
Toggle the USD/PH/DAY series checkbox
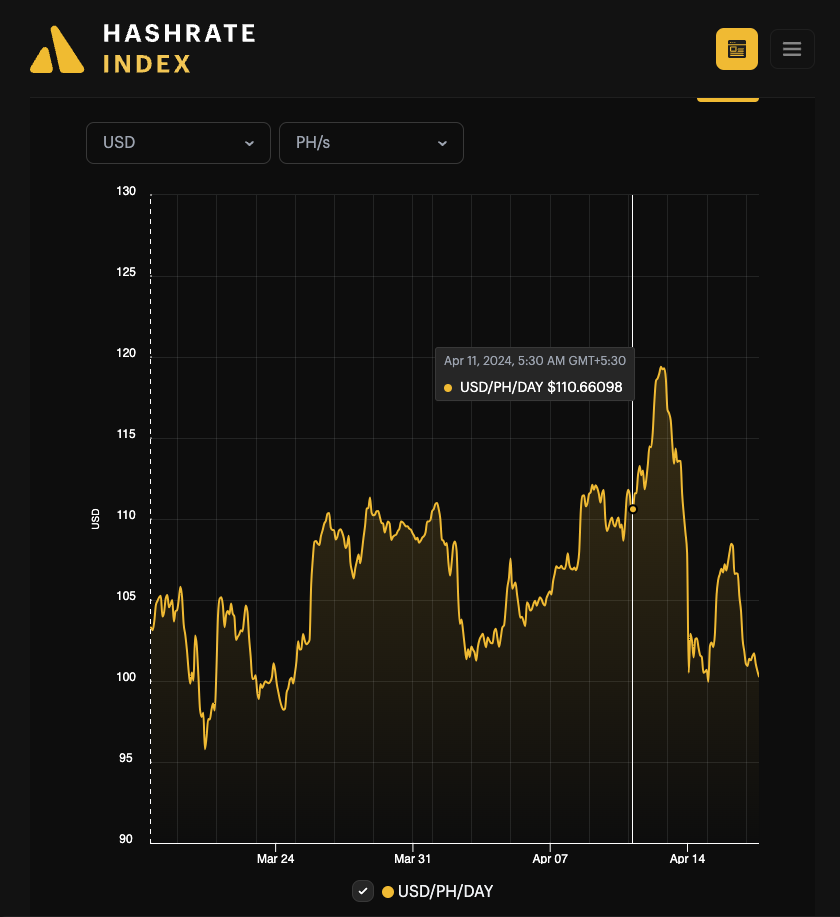point(363,891)
